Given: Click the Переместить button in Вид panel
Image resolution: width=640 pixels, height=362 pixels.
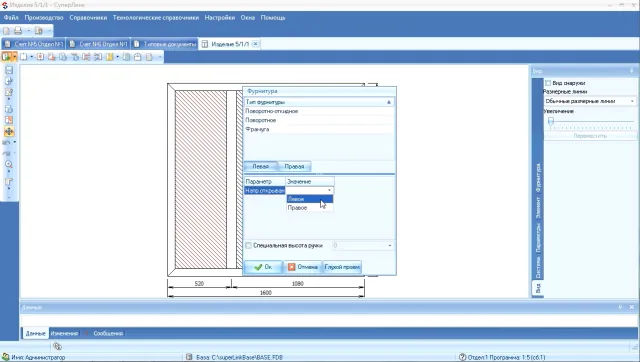Looking at the screenshot, I should point(590,136).
